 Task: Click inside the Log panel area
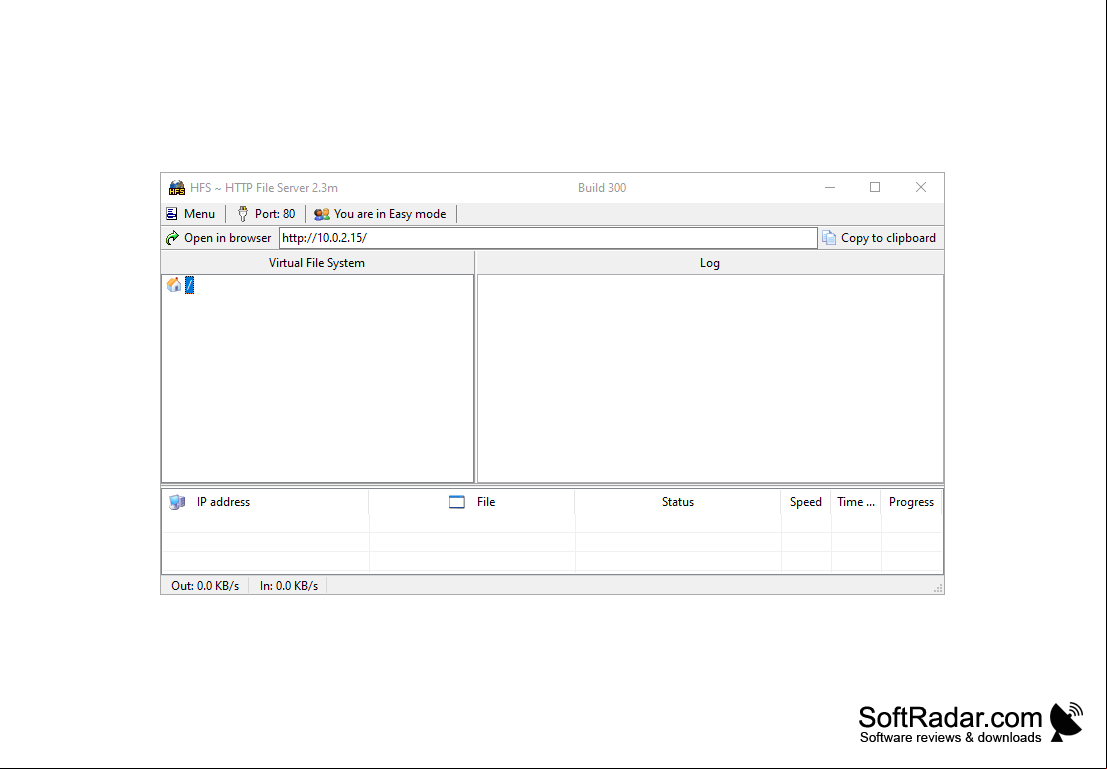[x=710, y=378]
